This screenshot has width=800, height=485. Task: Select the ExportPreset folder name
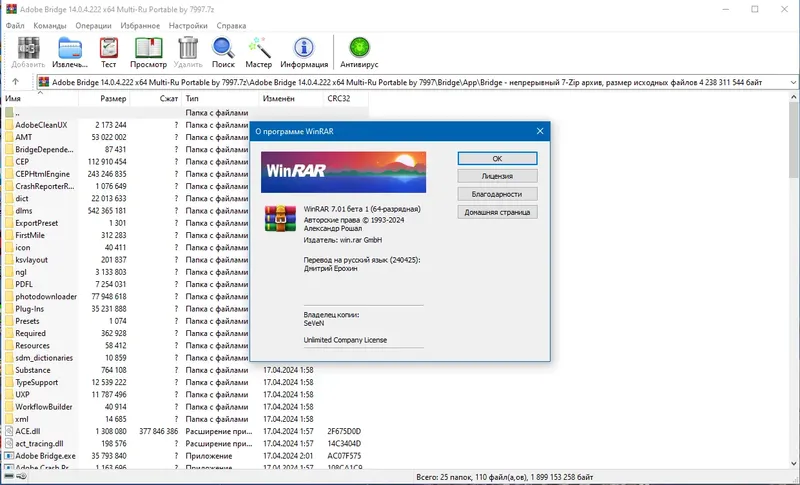point(37,223)
